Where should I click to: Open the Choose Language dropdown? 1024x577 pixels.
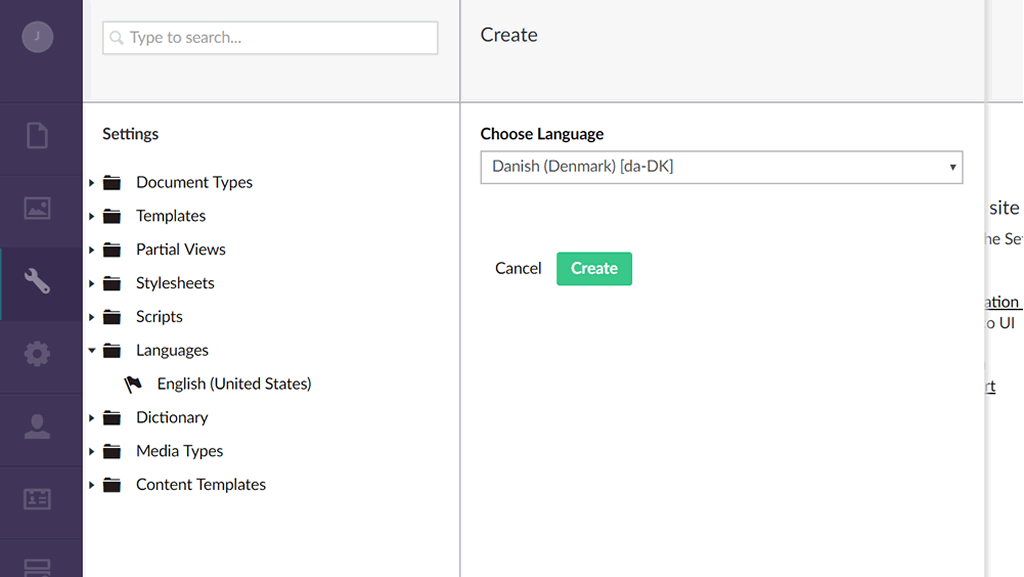721,167
